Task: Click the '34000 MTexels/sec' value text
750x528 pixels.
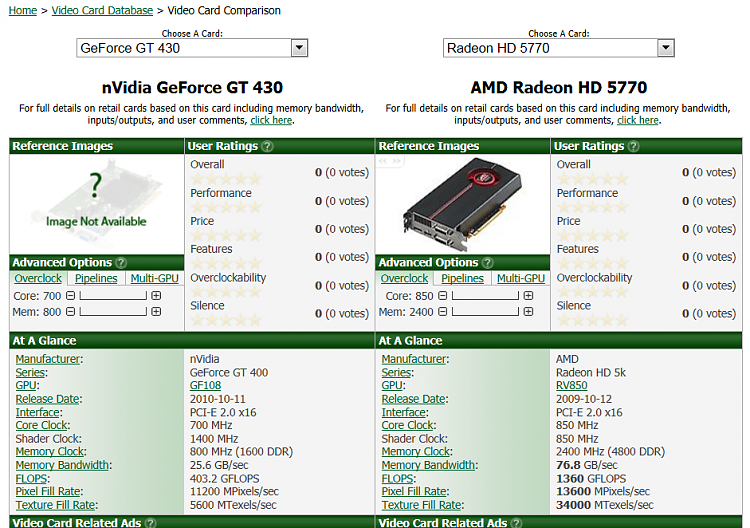Action: pyautogui.click(x=605, y=505)
